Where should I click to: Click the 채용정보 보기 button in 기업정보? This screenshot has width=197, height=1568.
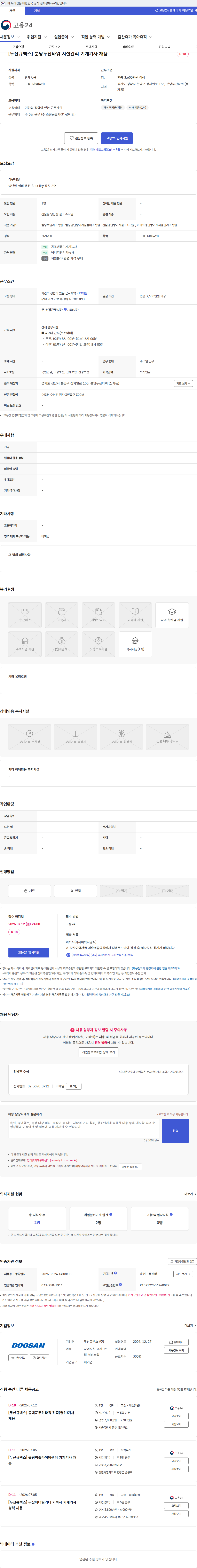[176, 1351]
